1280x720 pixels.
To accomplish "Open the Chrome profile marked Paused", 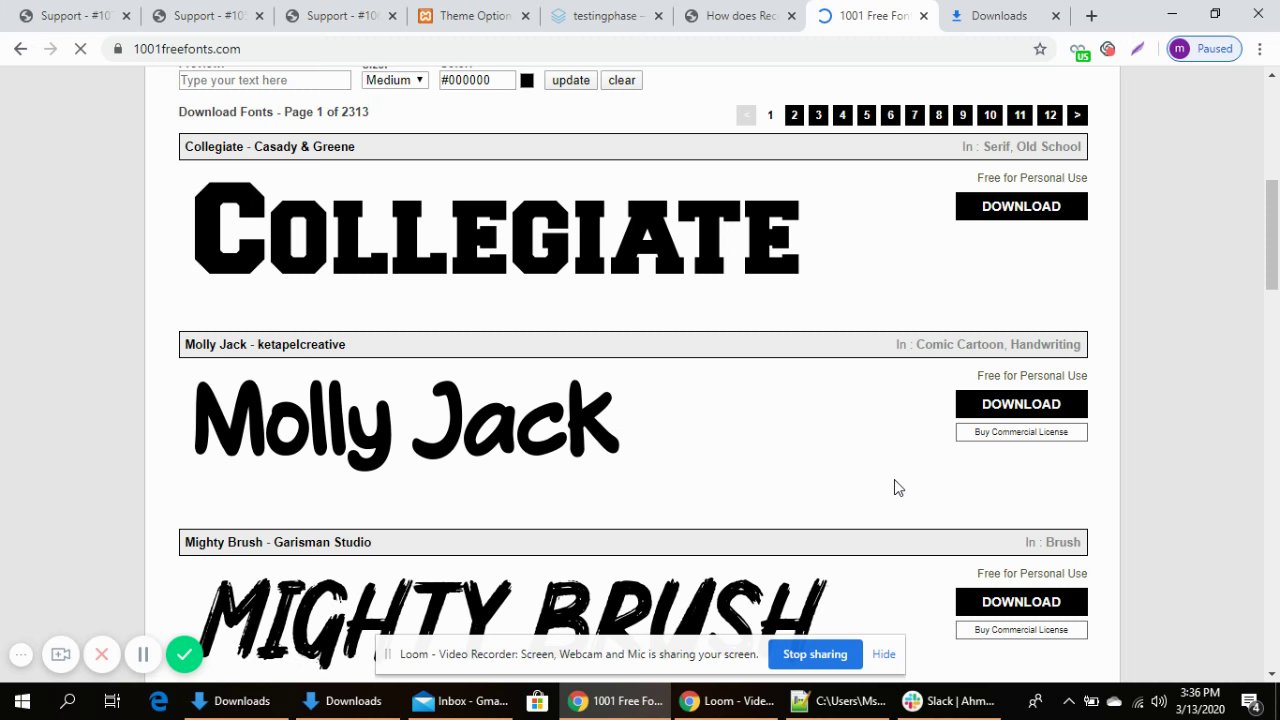I will click(1205, 49).
